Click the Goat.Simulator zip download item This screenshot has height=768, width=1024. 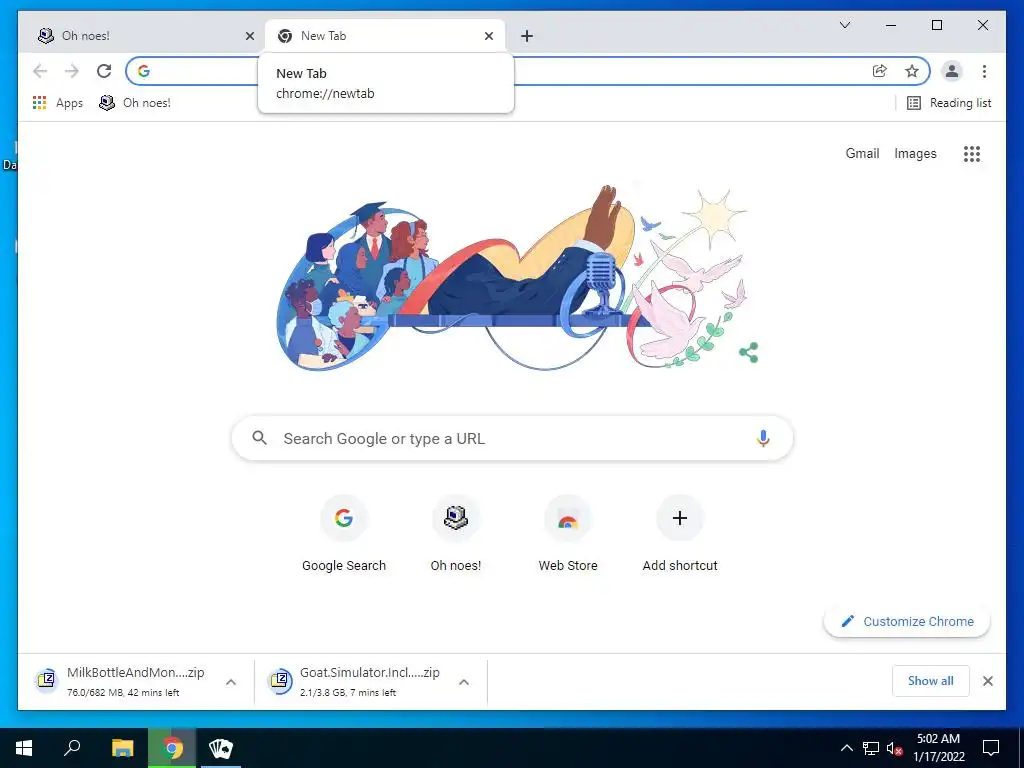pyautogui.click(x=359, y=681)
